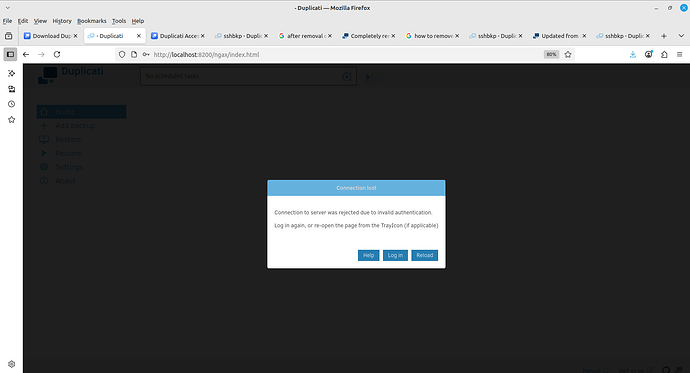Open sidebar settings gear icon
Image resolution: width=690 pixels, height=373 pixels.
point(11,364)
